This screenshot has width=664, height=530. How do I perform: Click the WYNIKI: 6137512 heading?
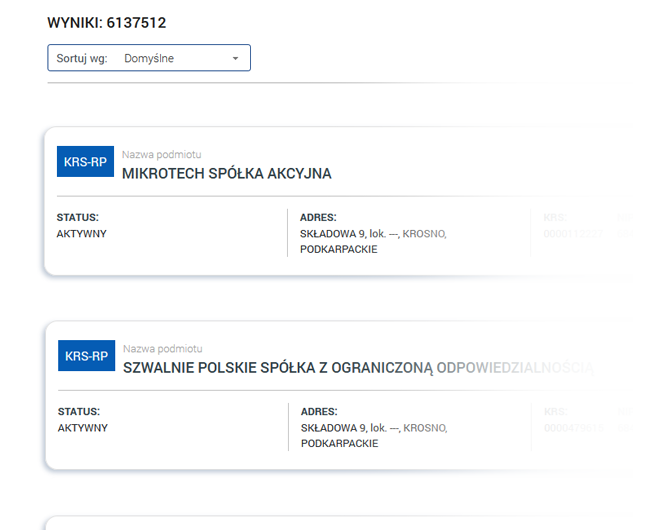point(107,22)
